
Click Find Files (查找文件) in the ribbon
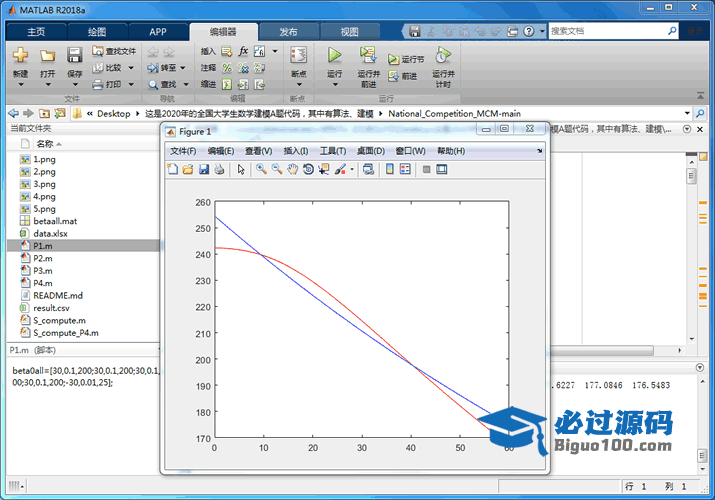coord(114,52)
